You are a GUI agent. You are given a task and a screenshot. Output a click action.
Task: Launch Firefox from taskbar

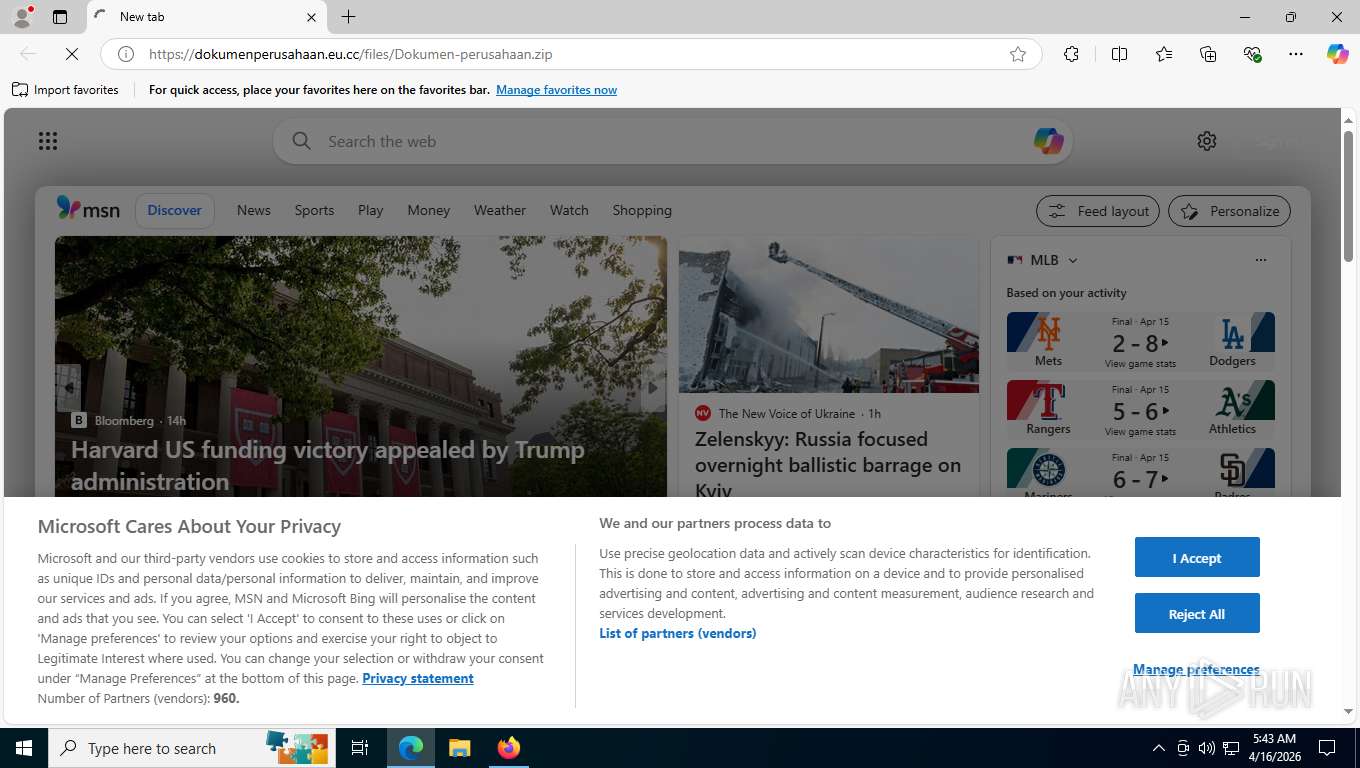pos(509,748)
